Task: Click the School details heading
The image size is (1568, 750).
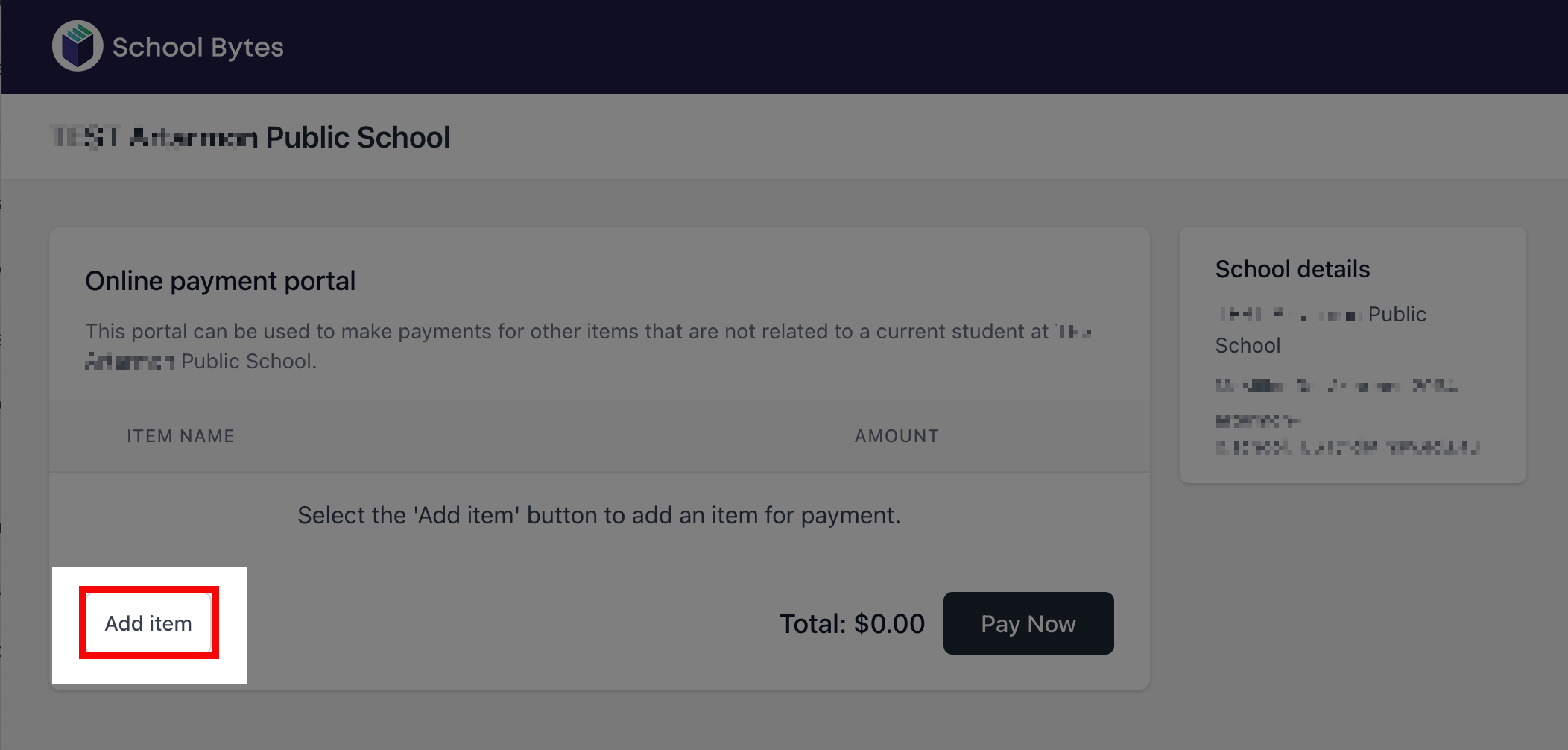Action: pyautogui.click(x=1292, y=269)
